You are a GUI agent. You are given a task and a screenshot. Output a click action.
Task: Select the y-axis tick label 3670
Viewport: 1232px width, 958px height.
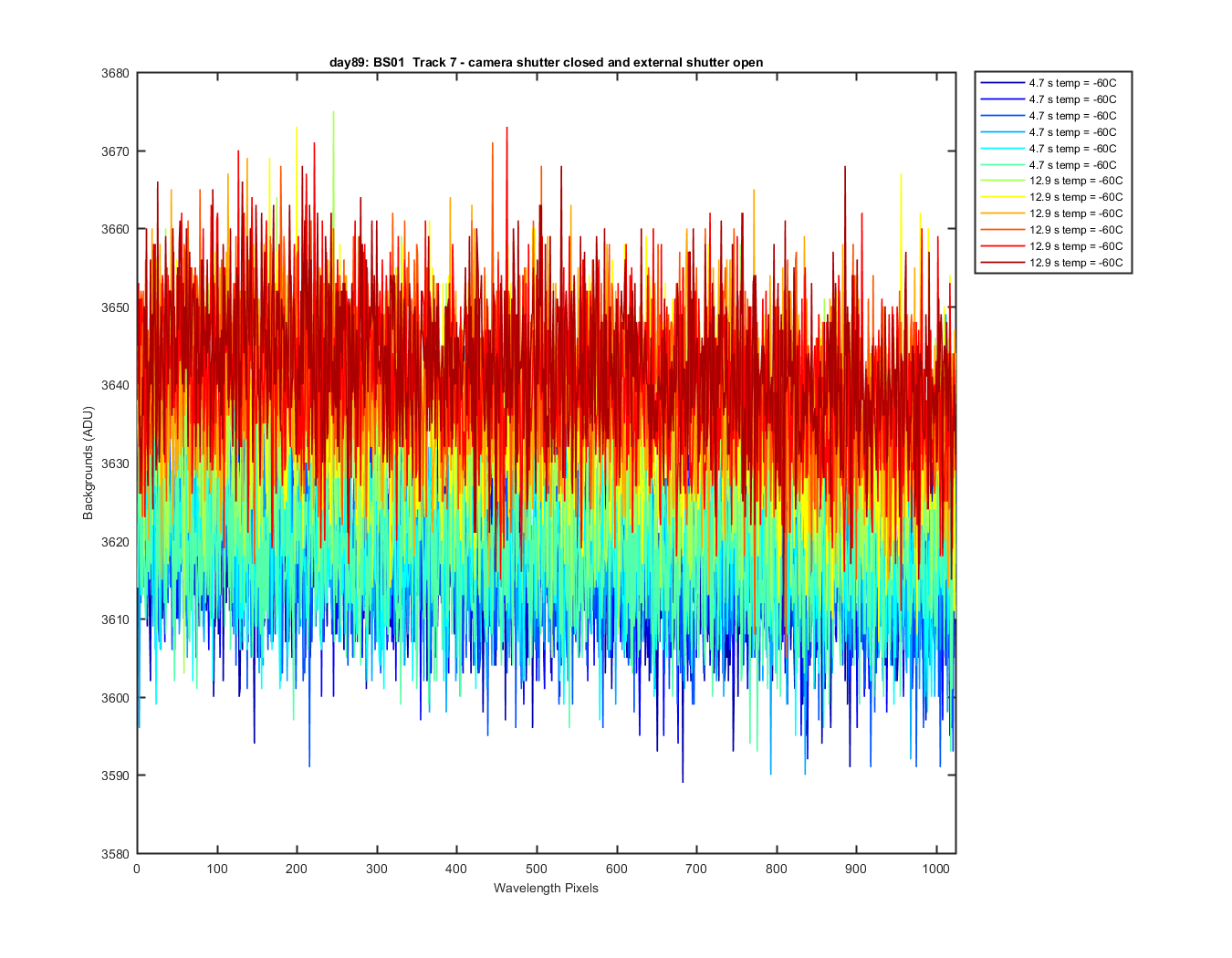click(x=117, y=151)
